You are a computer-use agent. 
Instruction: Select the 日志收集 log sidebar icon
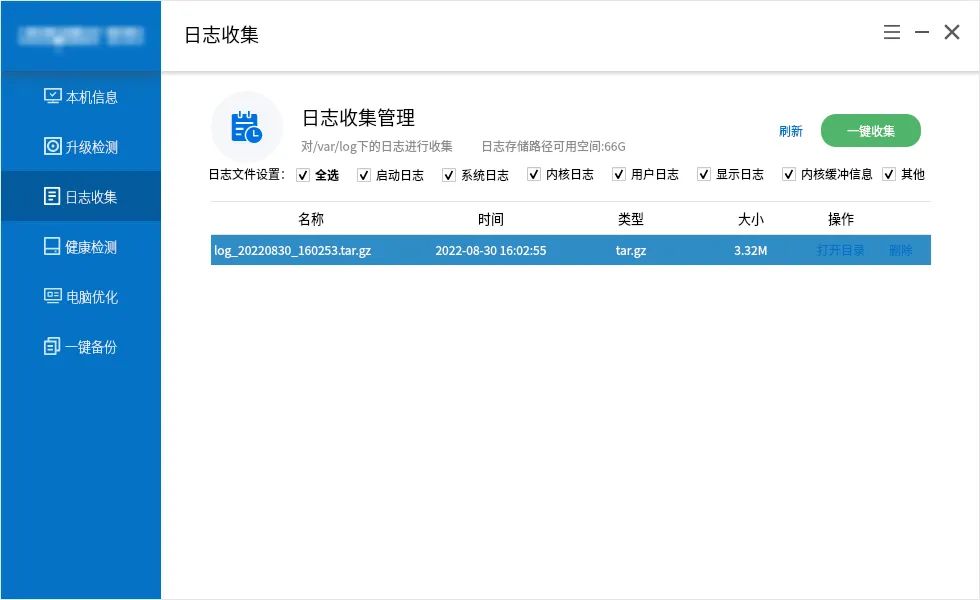pos(53,196)
